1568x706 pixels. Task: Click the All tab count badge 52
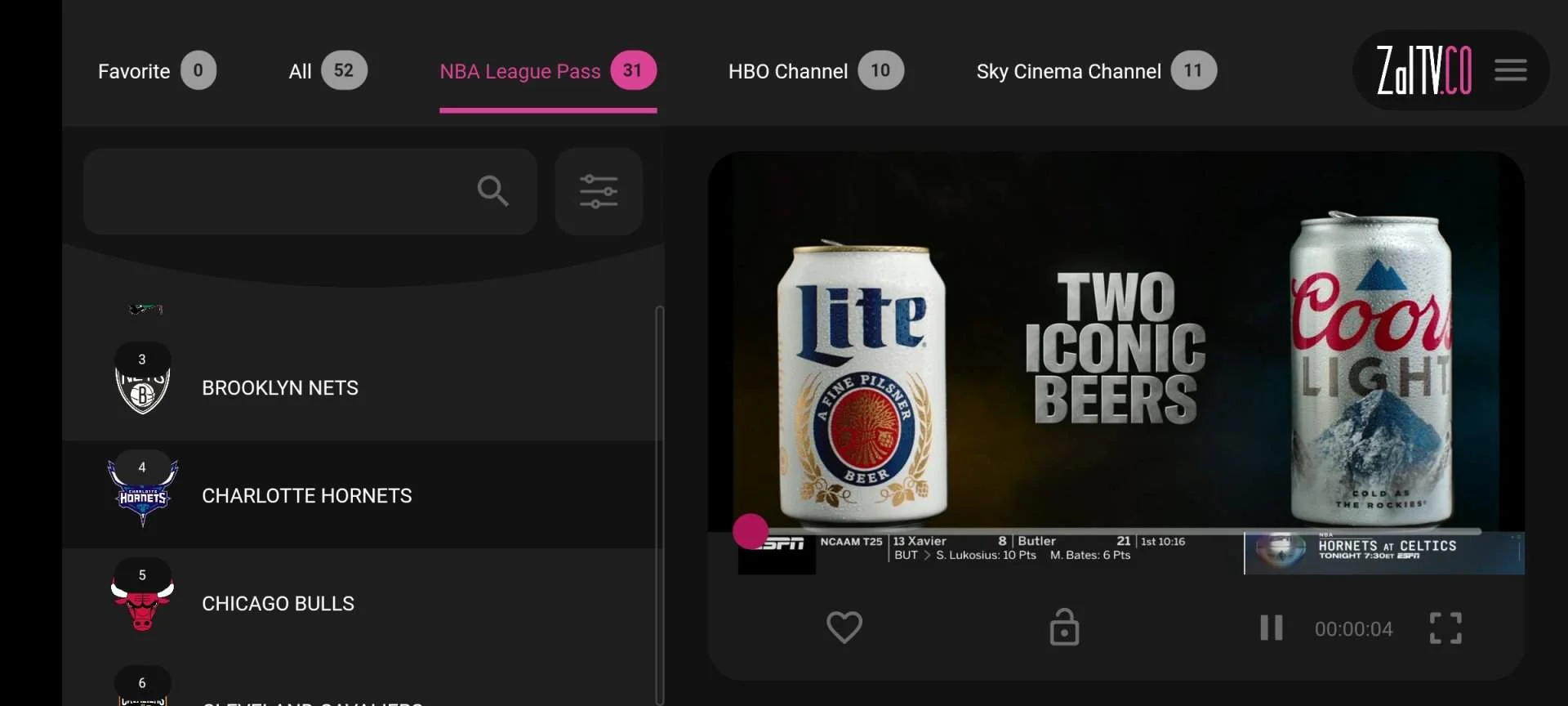(x=345, y=70)
